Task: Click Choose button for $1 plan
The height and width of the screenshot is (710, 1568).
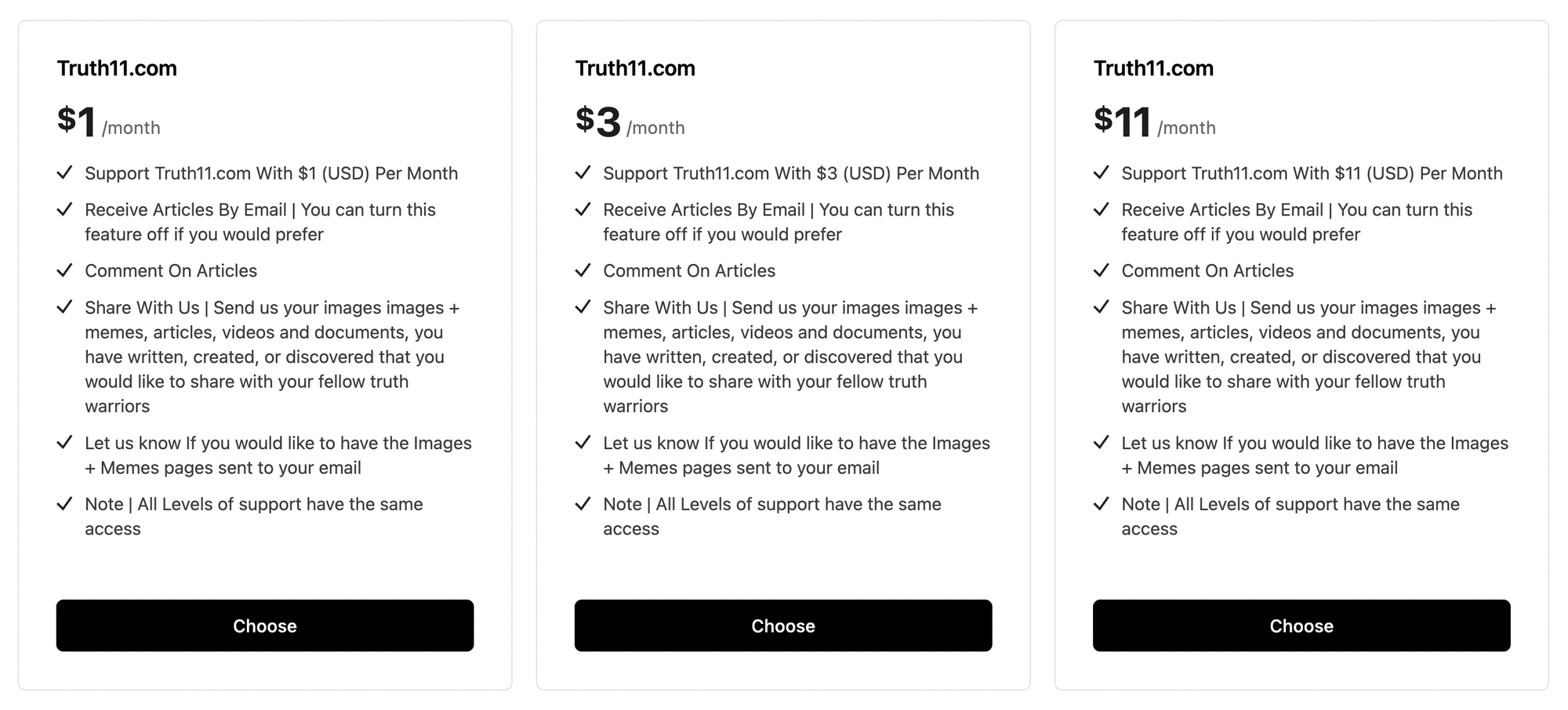Action: click(264, 625)
